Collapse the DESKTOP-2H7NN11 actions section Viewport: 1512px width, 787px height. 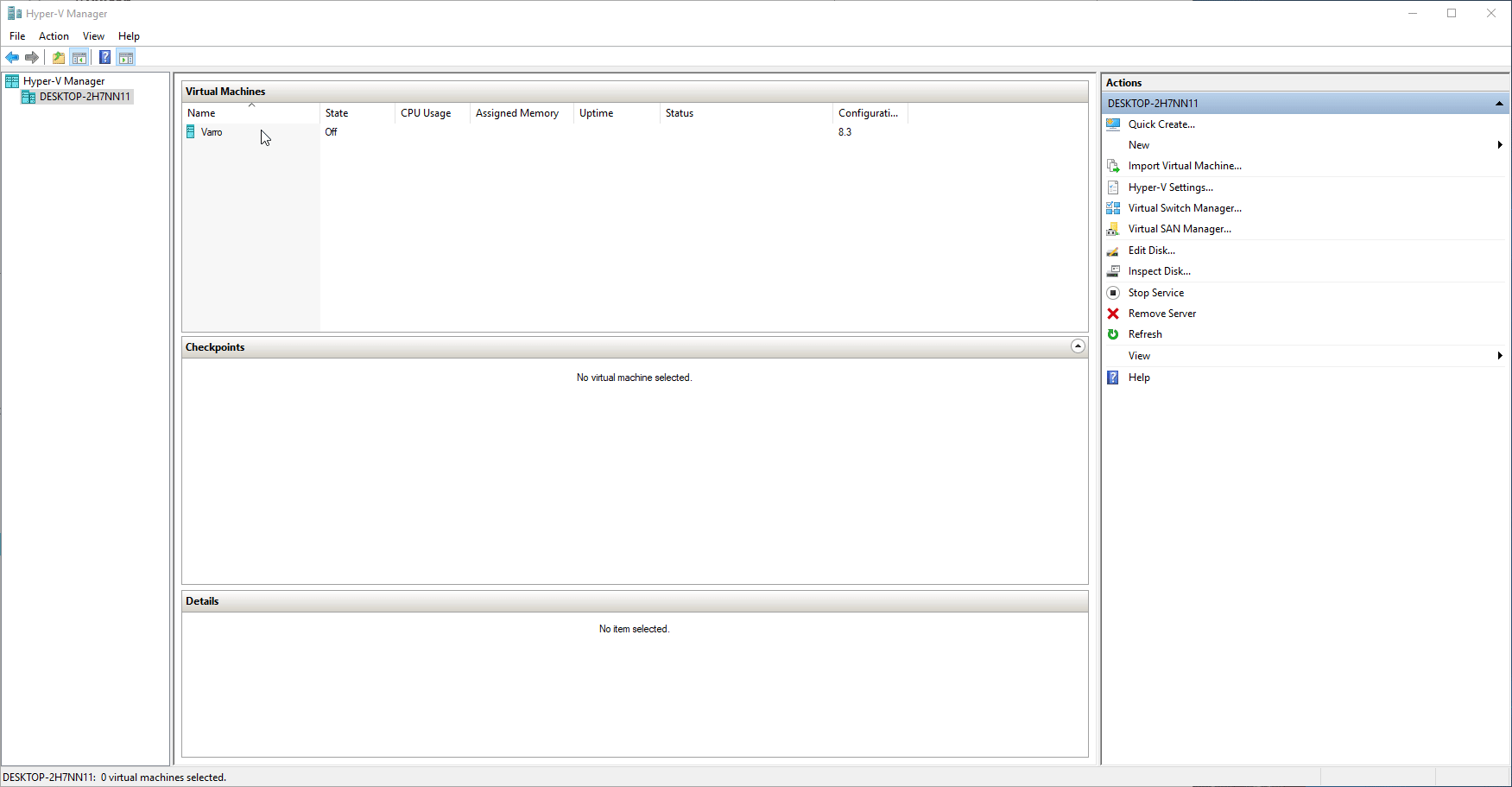click(x=1499, y=104)
